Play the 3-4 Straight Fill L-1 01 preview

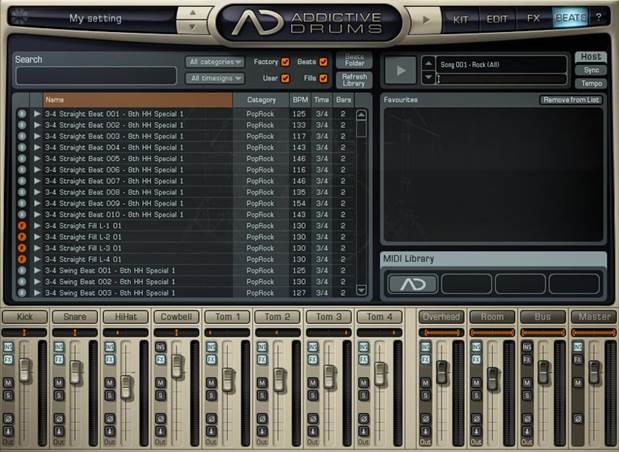tap(37, 225)
